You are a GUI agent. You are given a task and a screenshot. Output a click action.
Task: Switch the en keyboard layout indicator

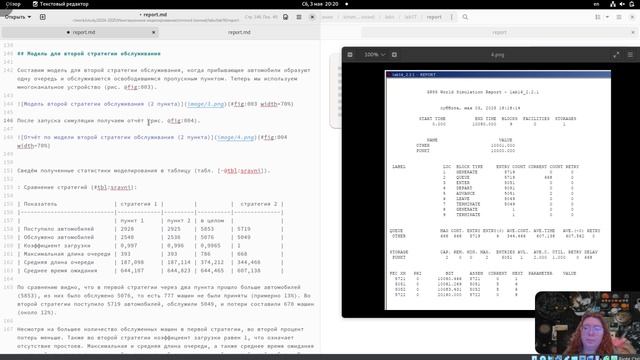[596, 4]
